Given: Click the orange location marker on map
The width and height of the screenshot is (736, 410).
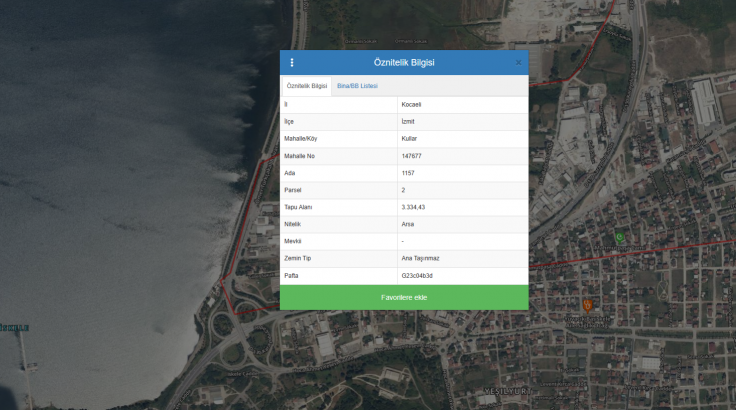Looking at the screenshot, I should pos(587,303).
